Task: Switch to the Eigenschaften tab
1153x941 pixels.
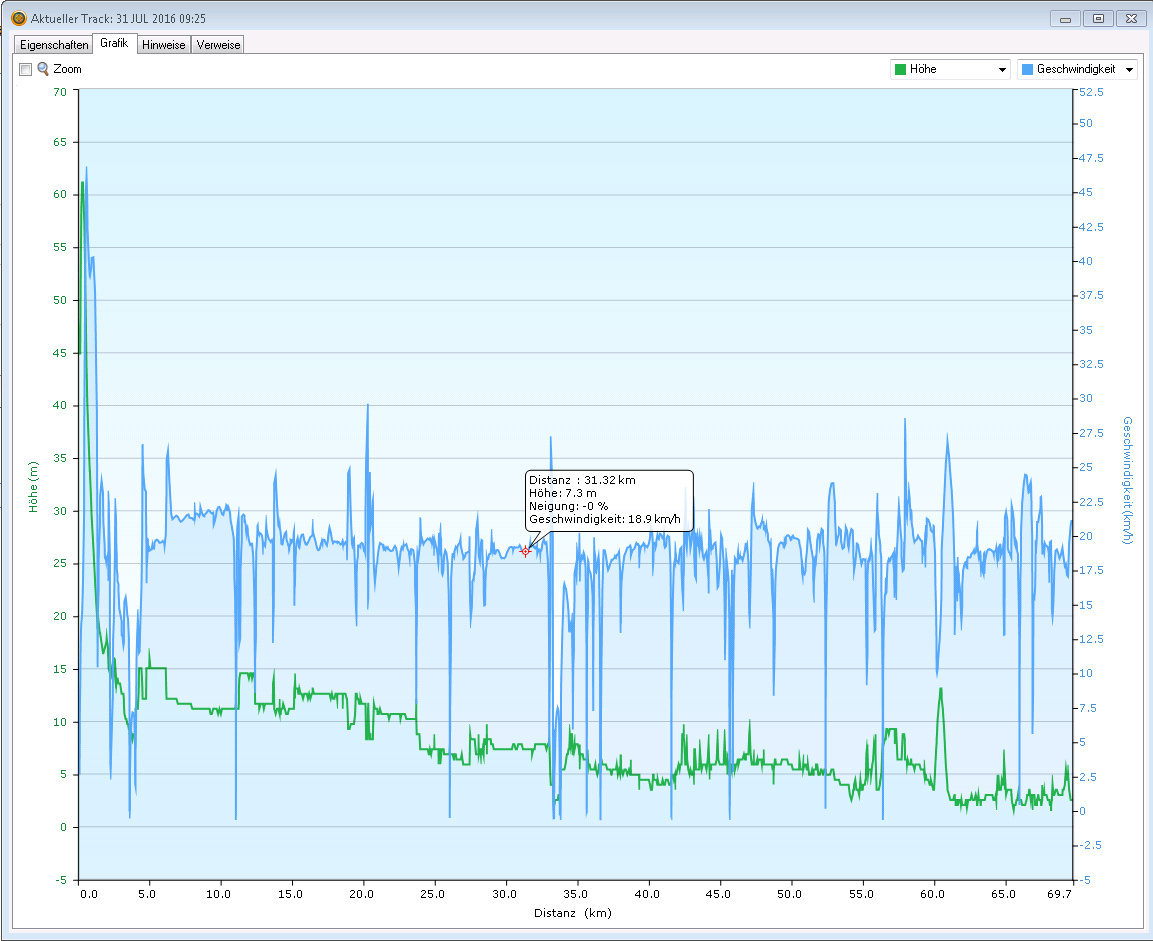Action: (54, 45)
